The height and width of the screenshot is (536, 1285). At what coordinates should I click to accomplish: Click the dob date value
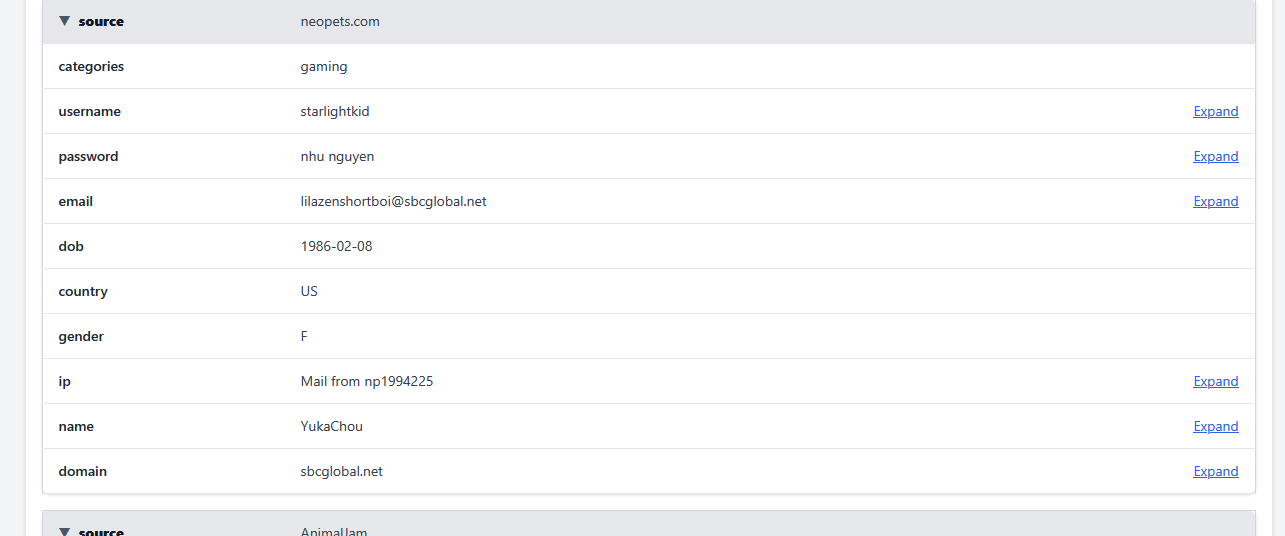(x=336, y=246)
